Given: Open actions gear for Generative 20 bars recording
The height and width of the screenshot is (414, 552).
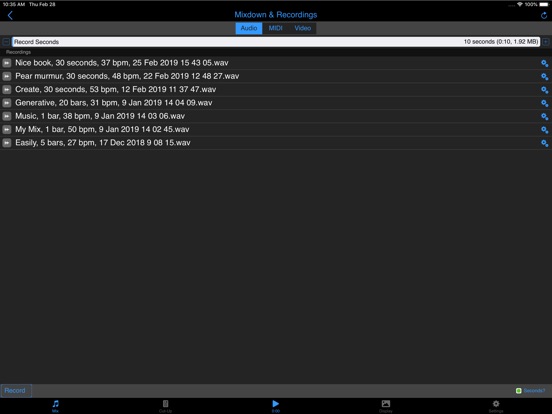Looking at the screenshot, I should point(544,103).
